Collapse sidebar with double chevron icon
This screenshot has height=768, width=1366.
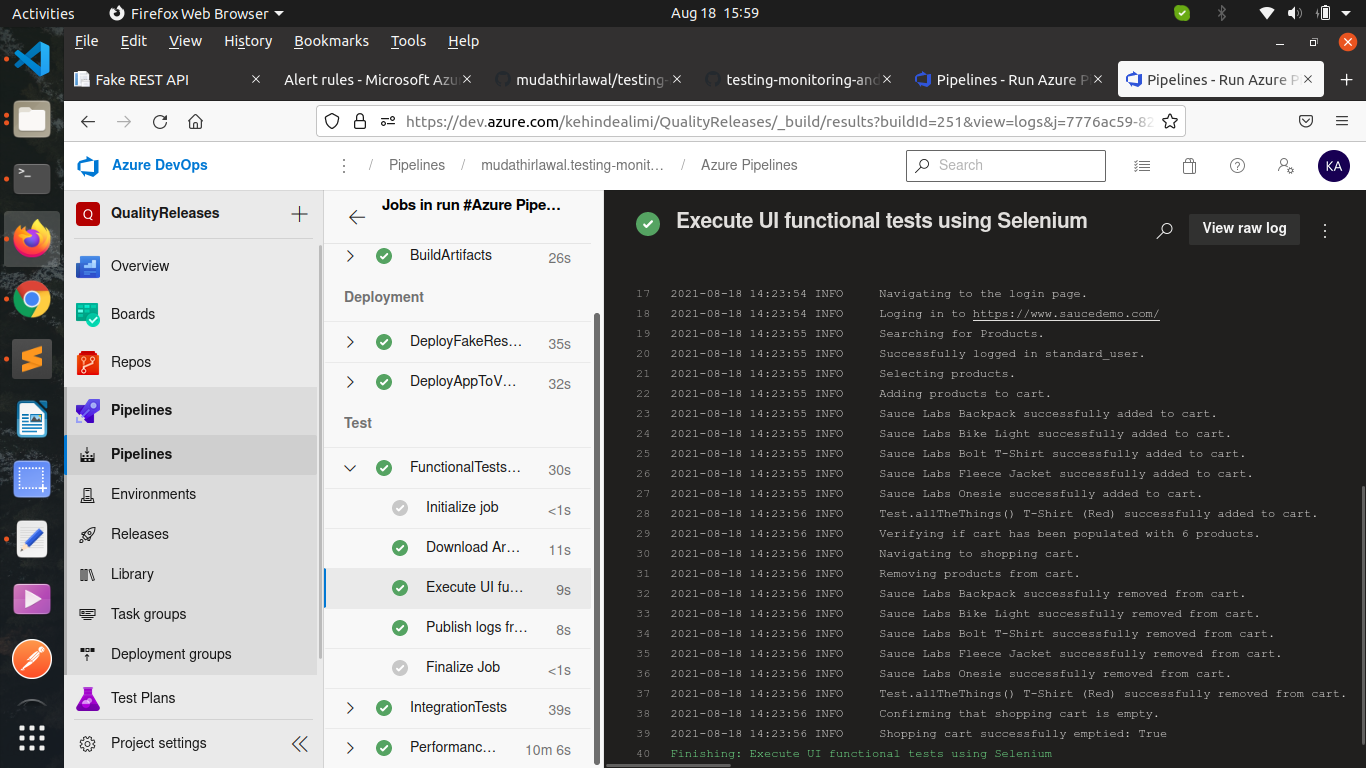(299, 743)
